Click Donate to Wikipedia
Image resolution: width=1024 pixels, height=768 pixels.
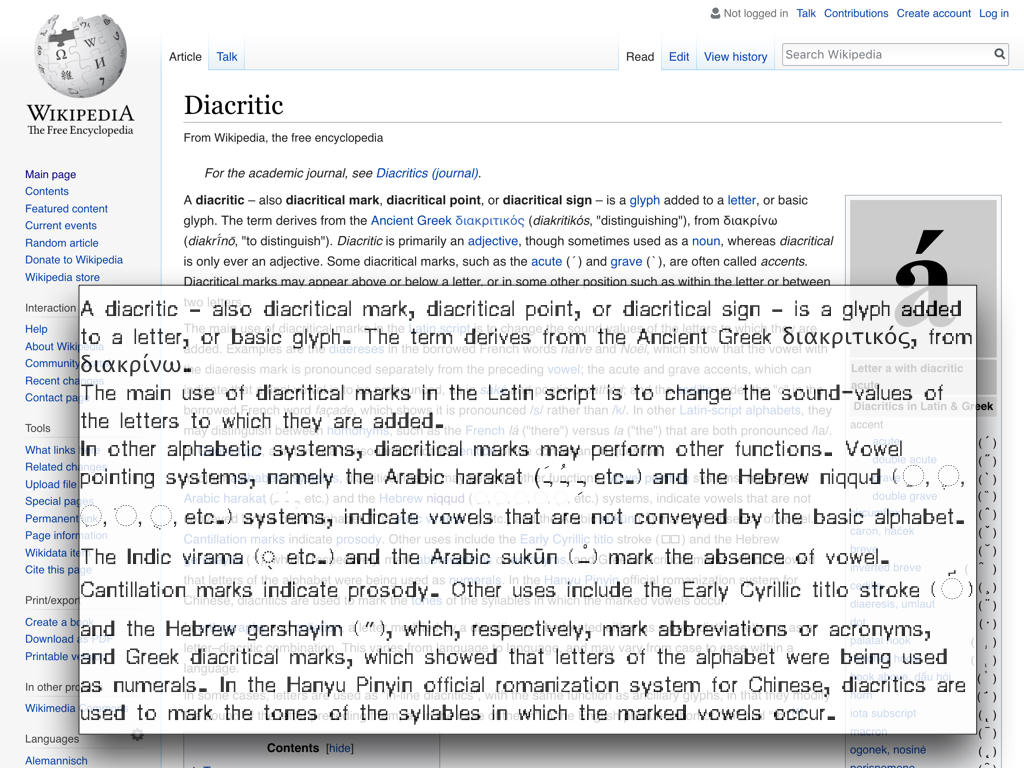pyautogui.click(x=74, y=260)
